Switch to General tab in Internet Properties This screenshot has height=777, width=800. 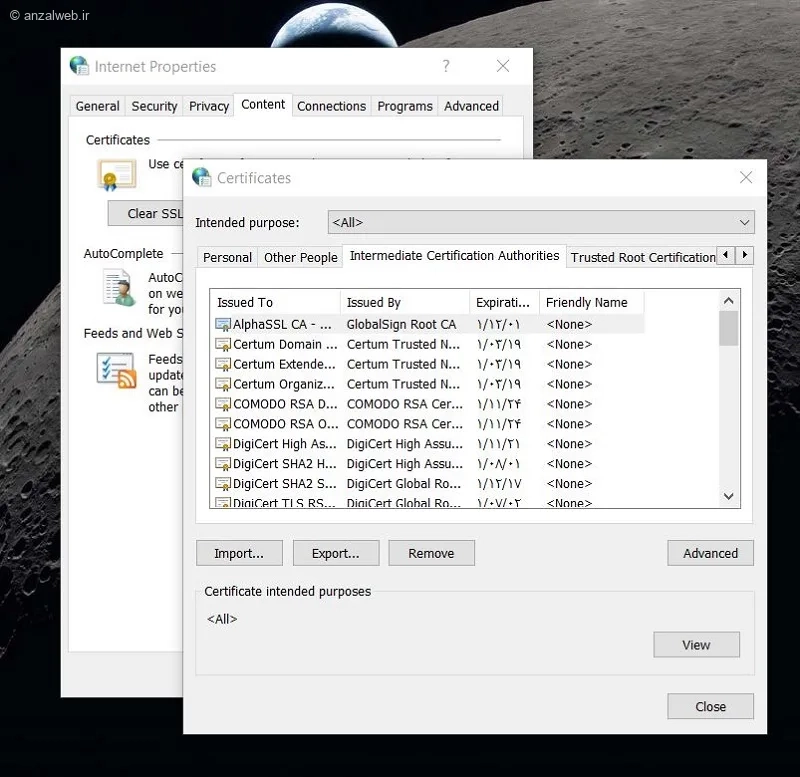click(97, 106)
